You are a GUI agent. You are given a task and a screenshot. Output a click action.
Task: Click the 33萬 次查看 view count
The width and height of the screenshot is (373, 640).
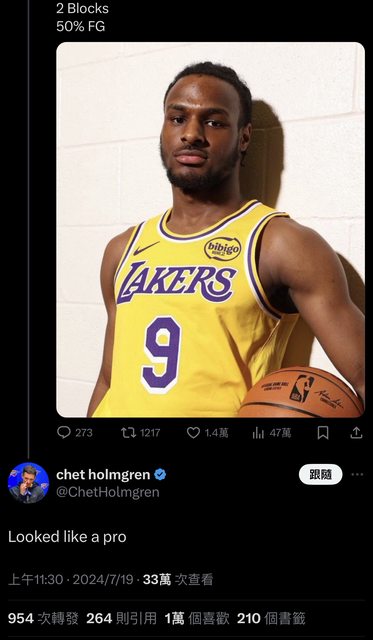point(178,580)
